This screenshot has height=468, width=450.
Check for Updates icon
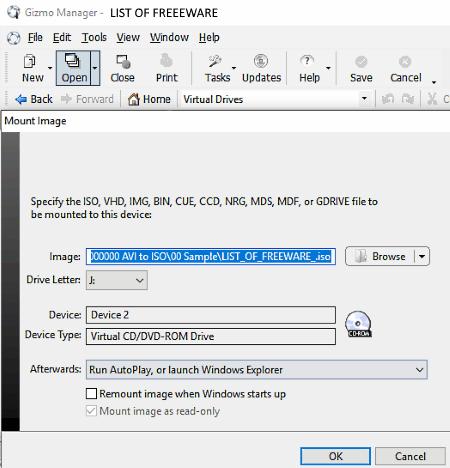pyautogui.click(x=261, y=61)
